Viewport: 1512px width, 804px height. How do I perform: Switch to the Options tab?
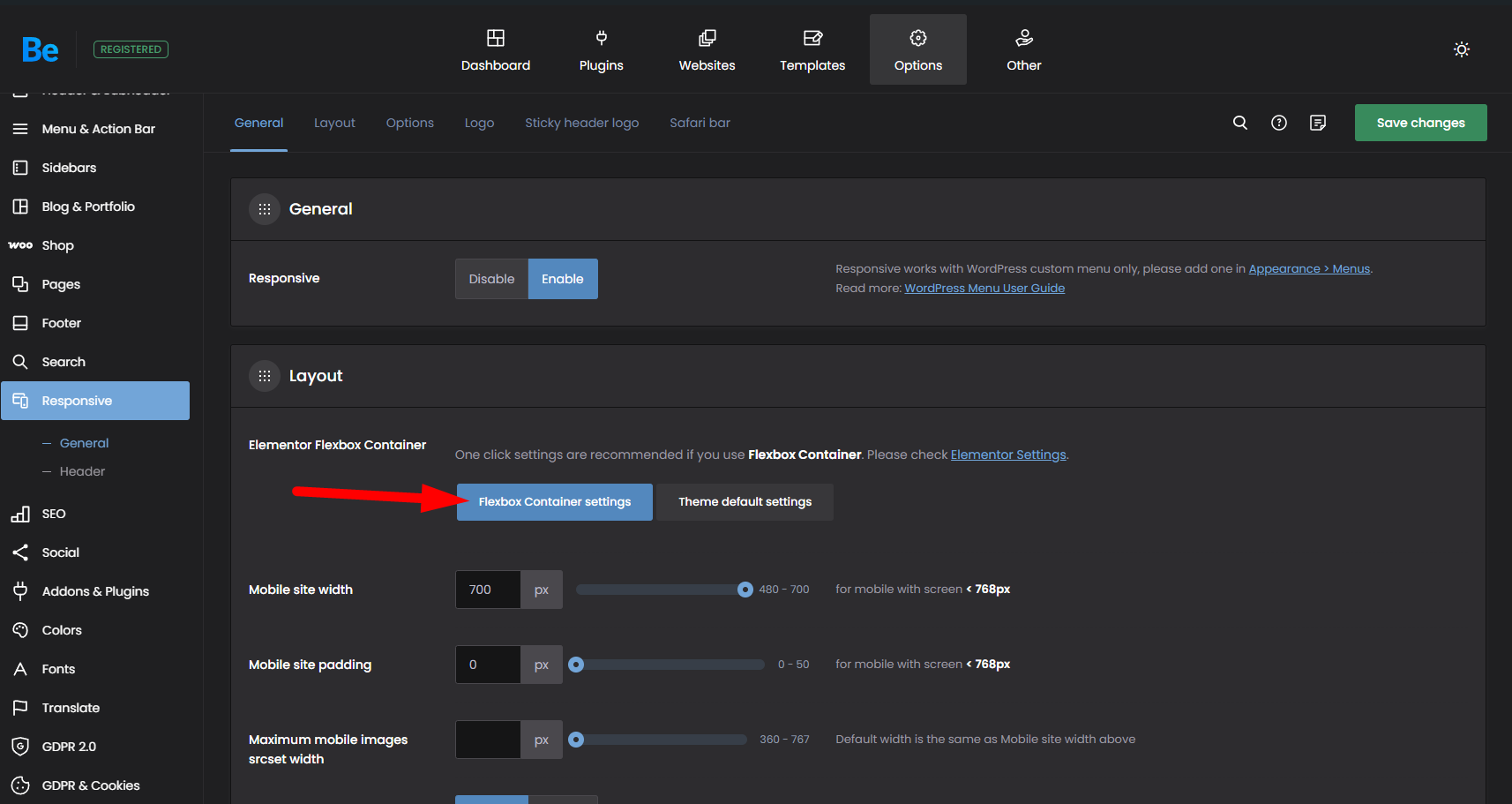[410, 123]
